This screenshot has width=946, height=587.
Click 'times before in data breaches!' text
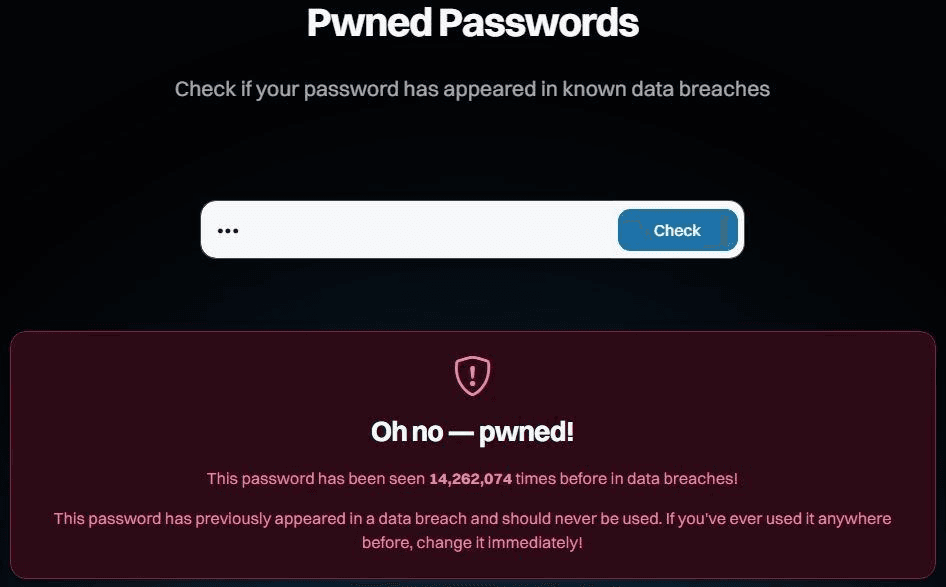coord(627,479)
